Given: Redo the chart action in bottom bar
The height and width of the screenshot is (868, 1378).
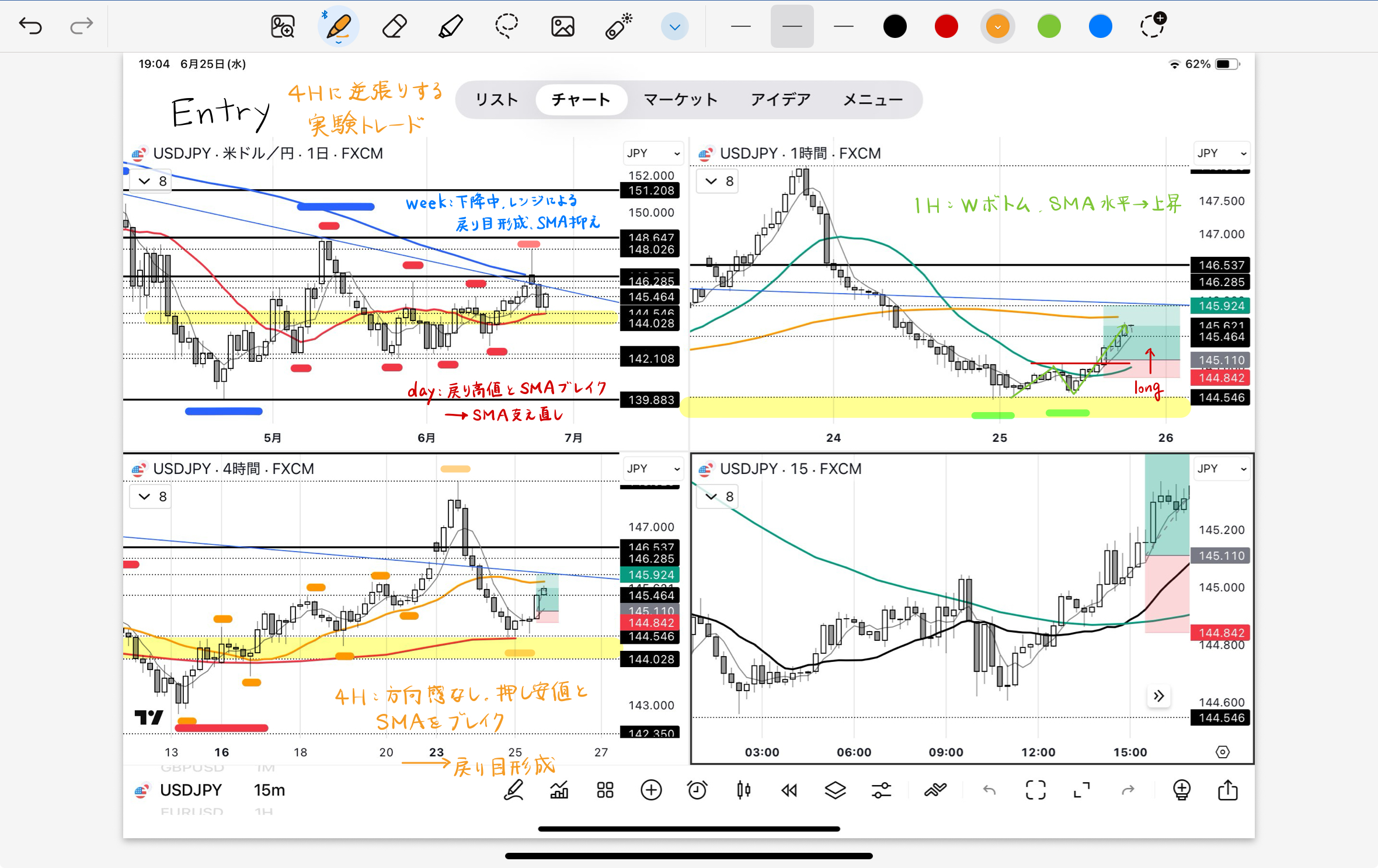Looking at the screenshot, I should tap(1128, 790).
